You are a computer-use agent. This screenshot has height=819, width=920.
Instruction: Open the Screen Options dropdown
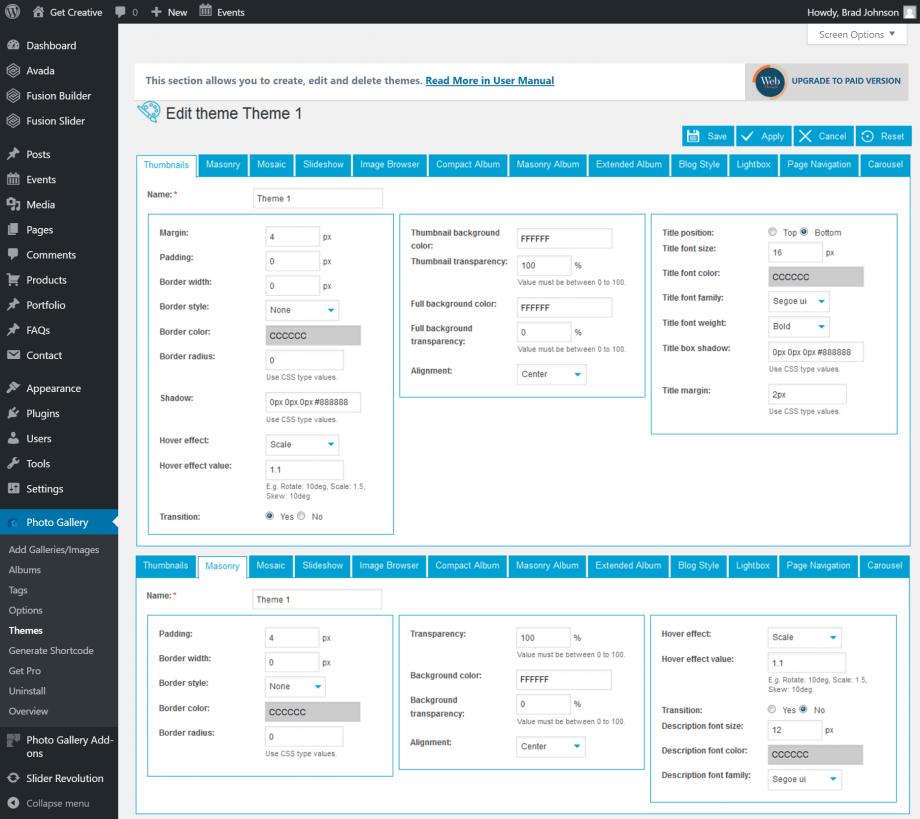pos(857,35)
